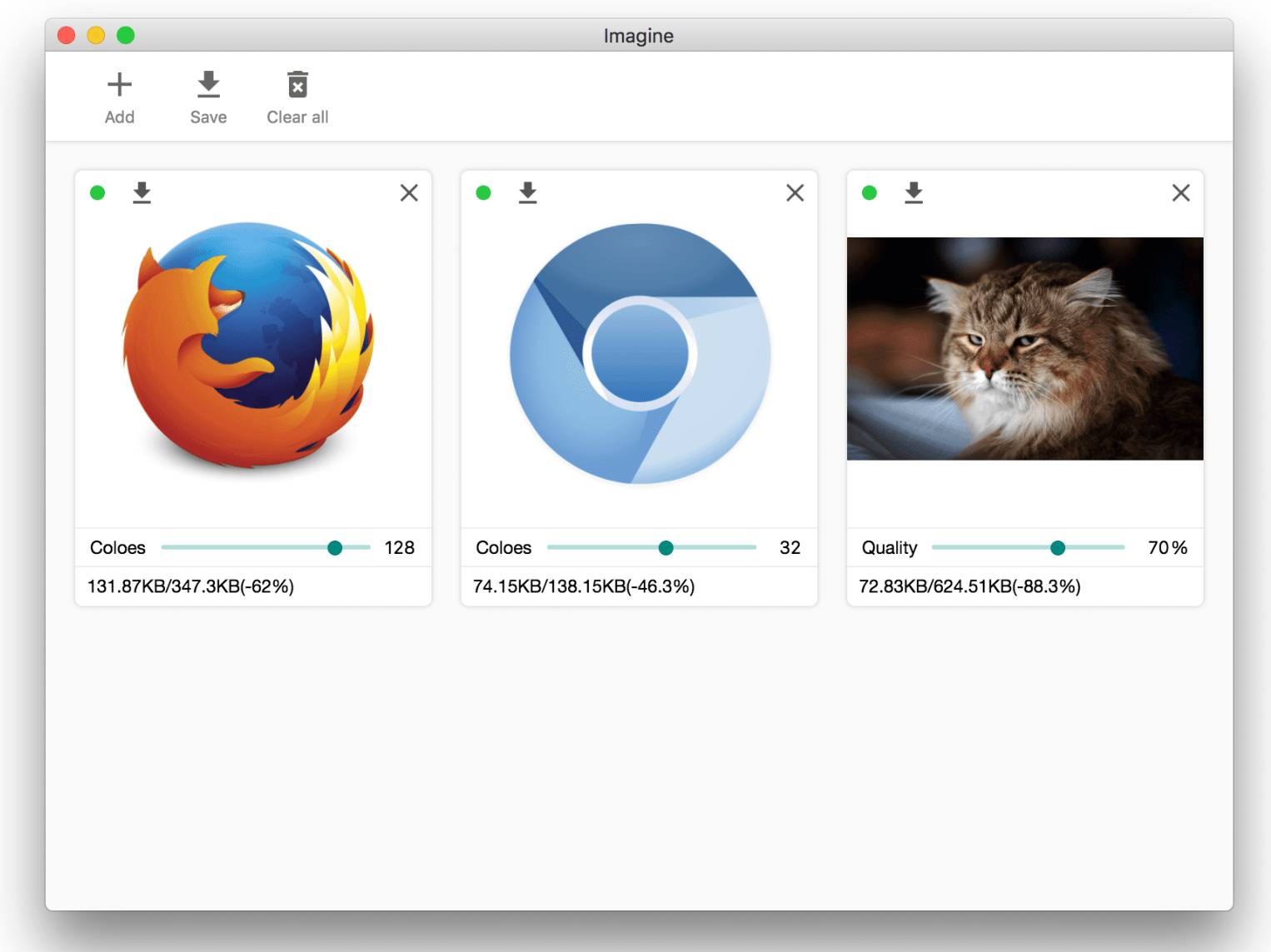Click green status dot on cat card

point(870,193)
